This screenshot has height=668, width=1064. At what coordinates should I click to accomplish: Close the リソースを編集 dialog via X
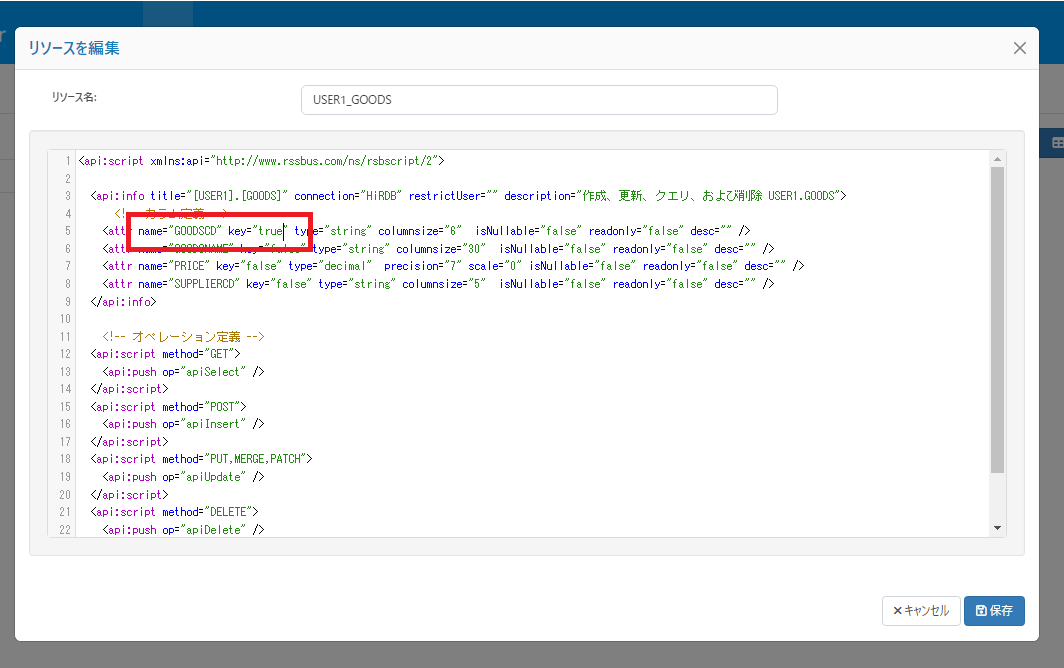click(1019, 47)
